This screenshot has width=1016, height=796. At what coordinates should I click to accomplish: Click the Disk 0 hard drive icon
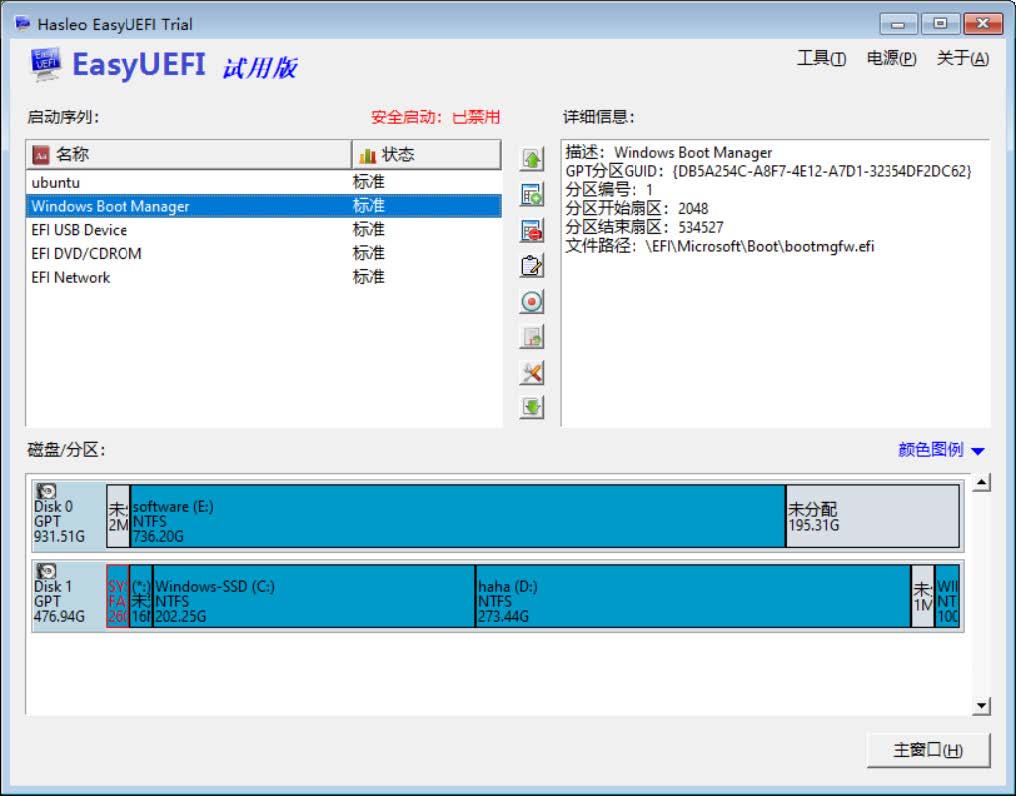pos(46,491)
